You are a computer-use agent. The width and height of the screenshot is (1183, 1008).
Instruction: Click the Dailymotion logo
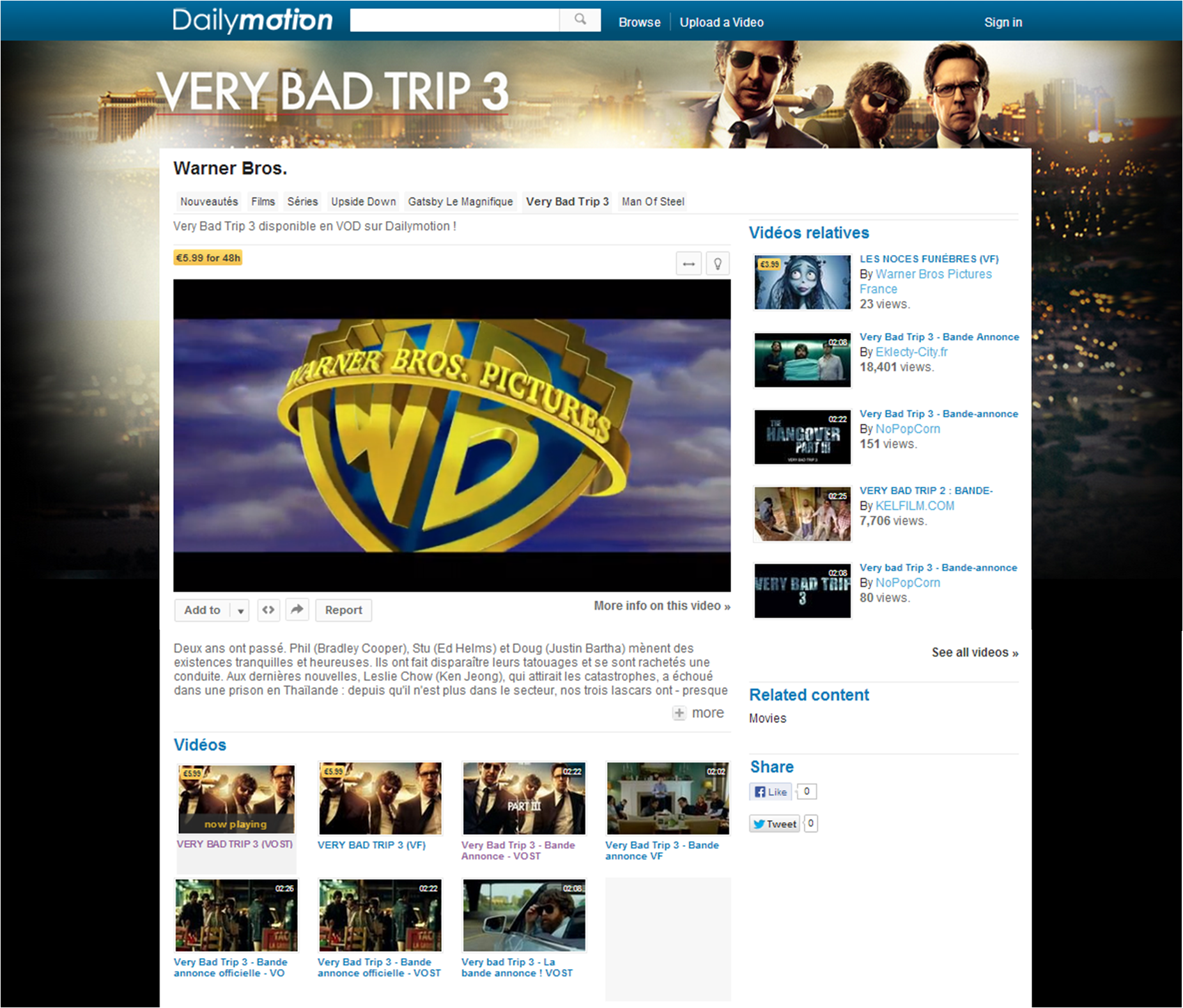252,20
